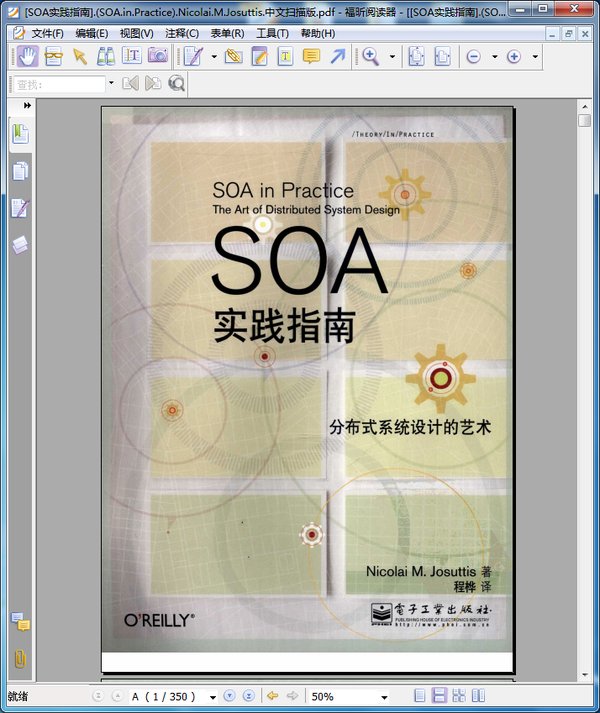Open the page thumbnails panel
Image resolution: width=600 pixels, height=713 pixels.
(x=20, y=171)
